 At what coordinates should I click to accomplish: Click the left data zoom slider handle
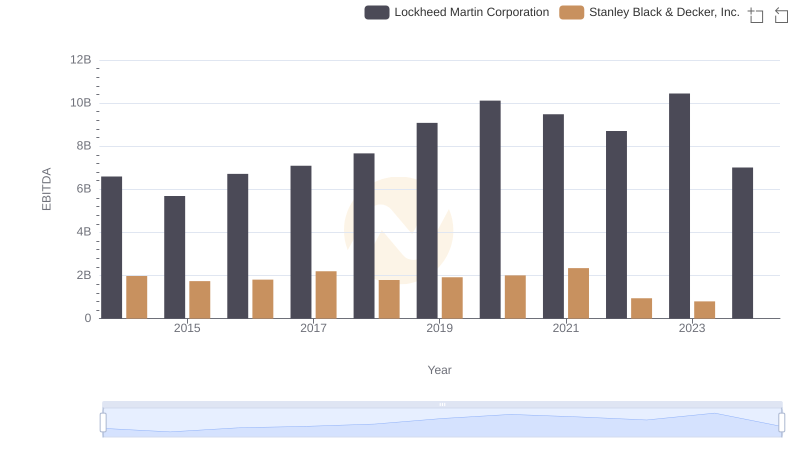(103, 423)
